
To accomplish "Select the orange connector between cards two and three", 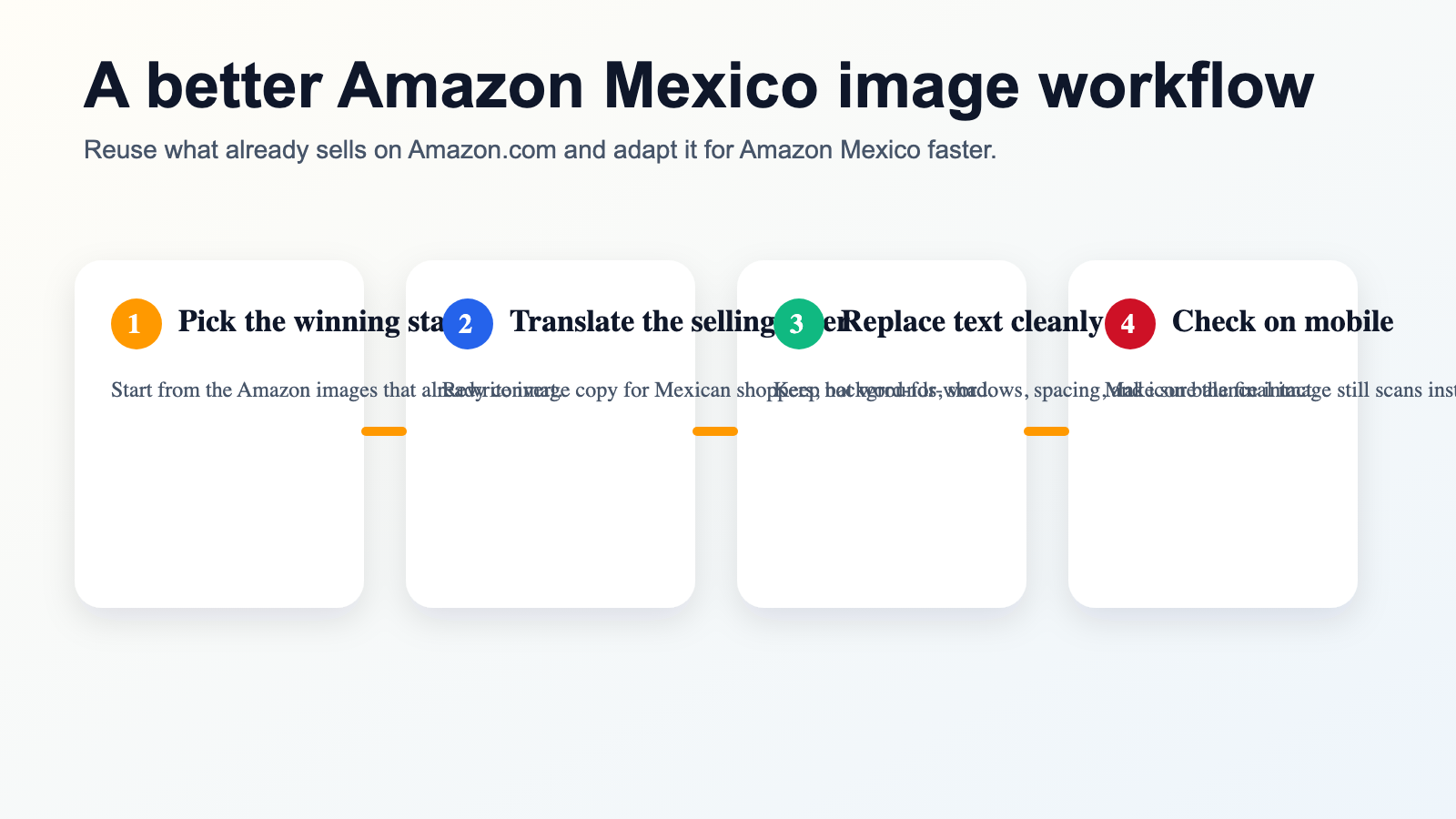I will click(x=715, y=431).
